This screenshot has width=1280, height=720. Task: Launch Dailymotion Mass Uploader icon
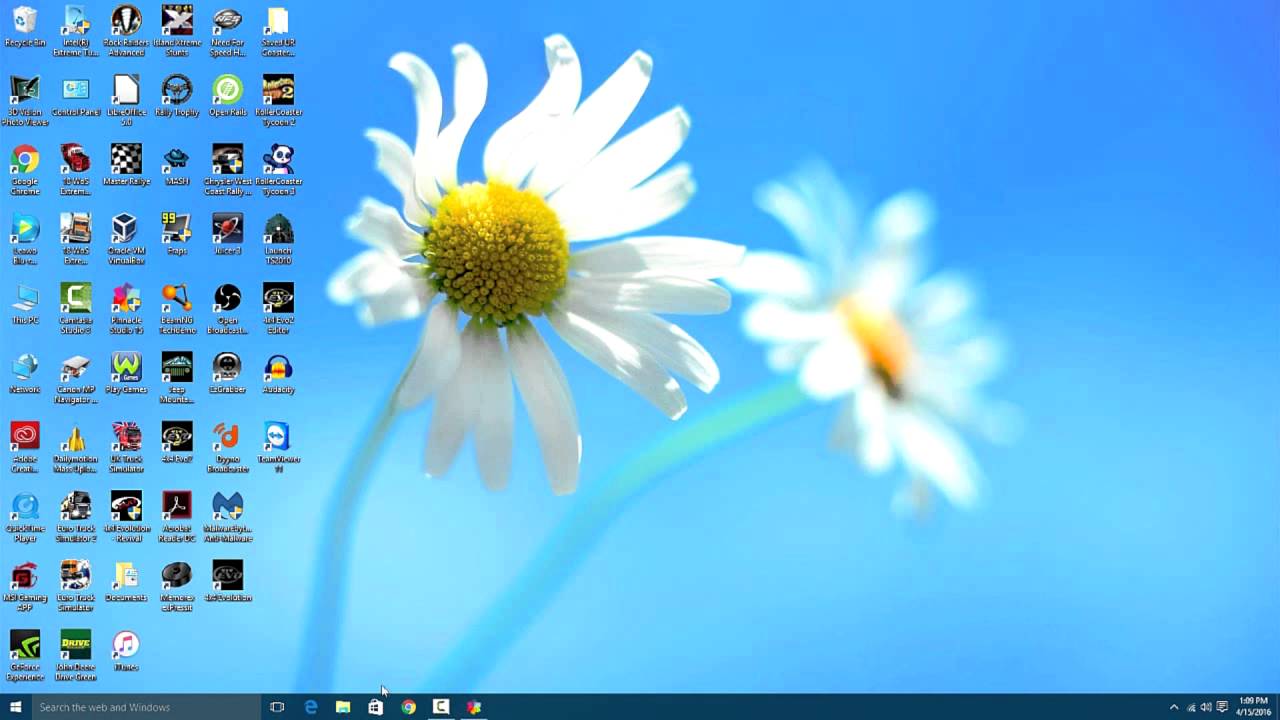click(76, 447)
